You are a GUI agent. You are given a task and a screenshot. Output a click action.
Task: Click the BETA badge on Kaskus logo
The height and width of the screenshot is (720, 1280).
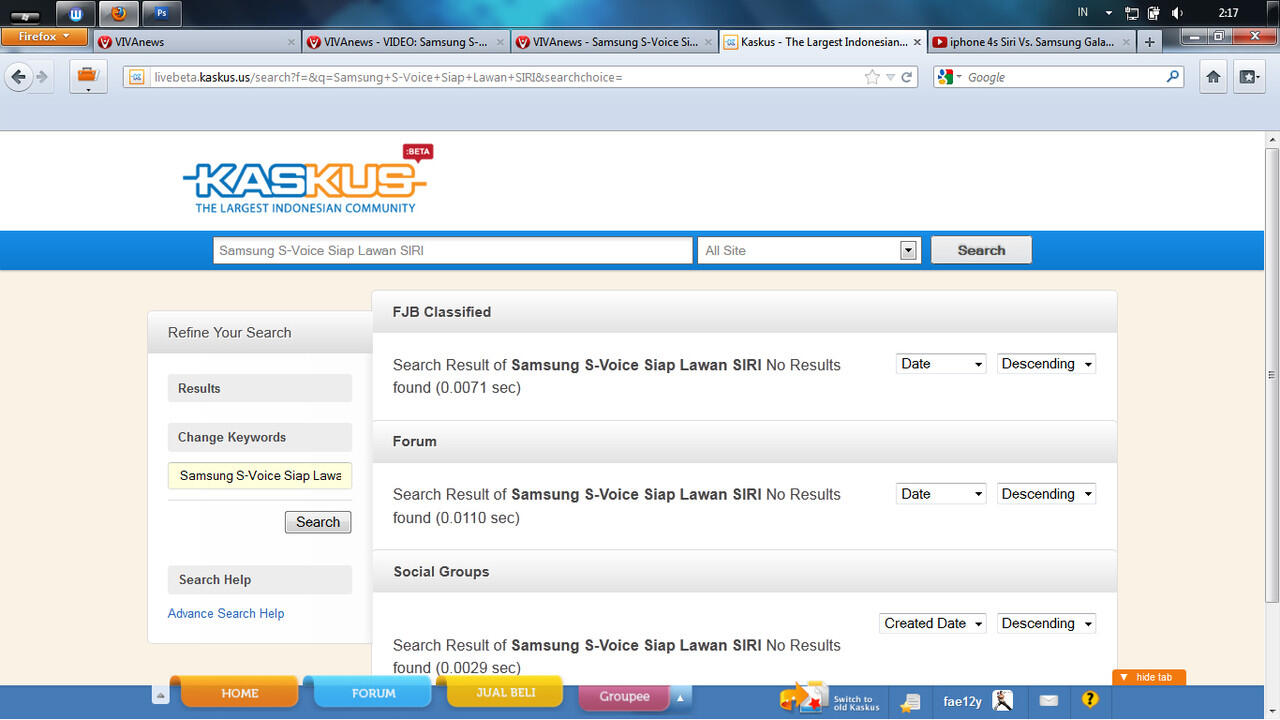coord(417,152)
